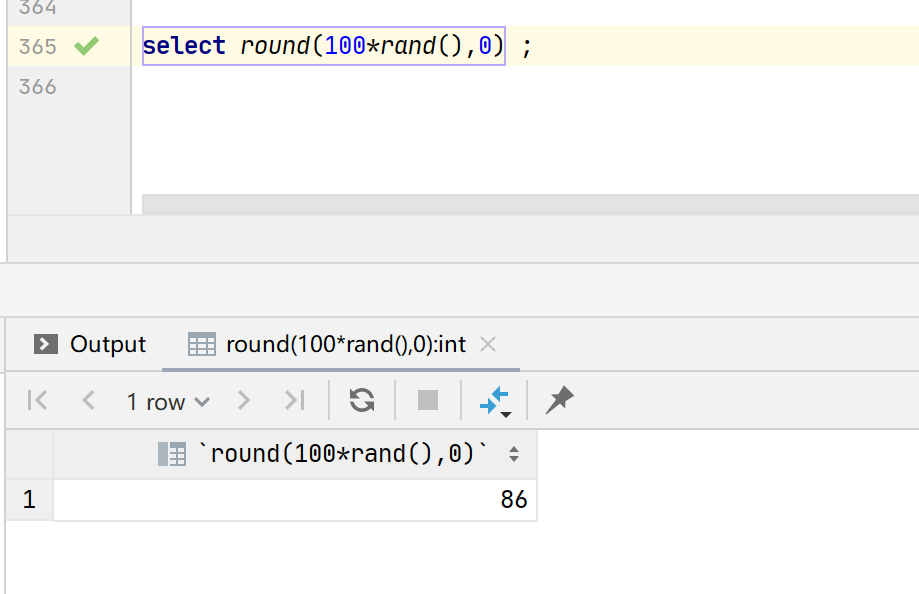
Task: Click the horizontal scrollbar of the editor
Action: tap(530, 203)
